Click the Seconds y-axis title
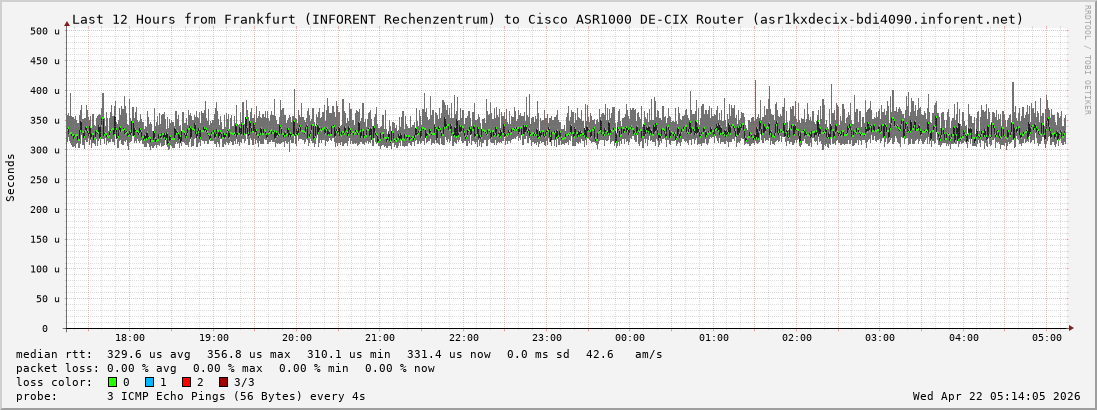The image size is (1097, 410). (11, 178)
